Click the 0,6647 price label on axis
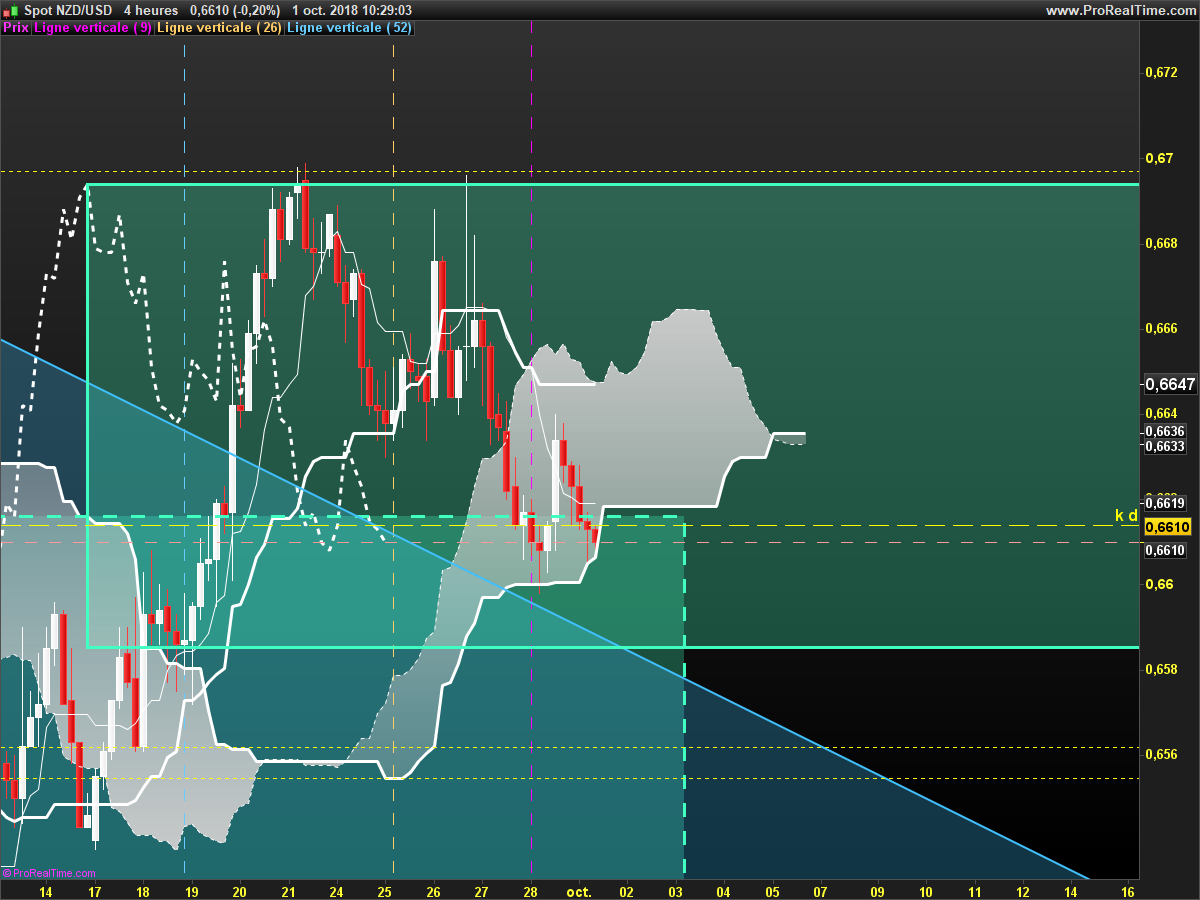The width and height of the screenshot is (1200, 900). tap(1170, 384)
